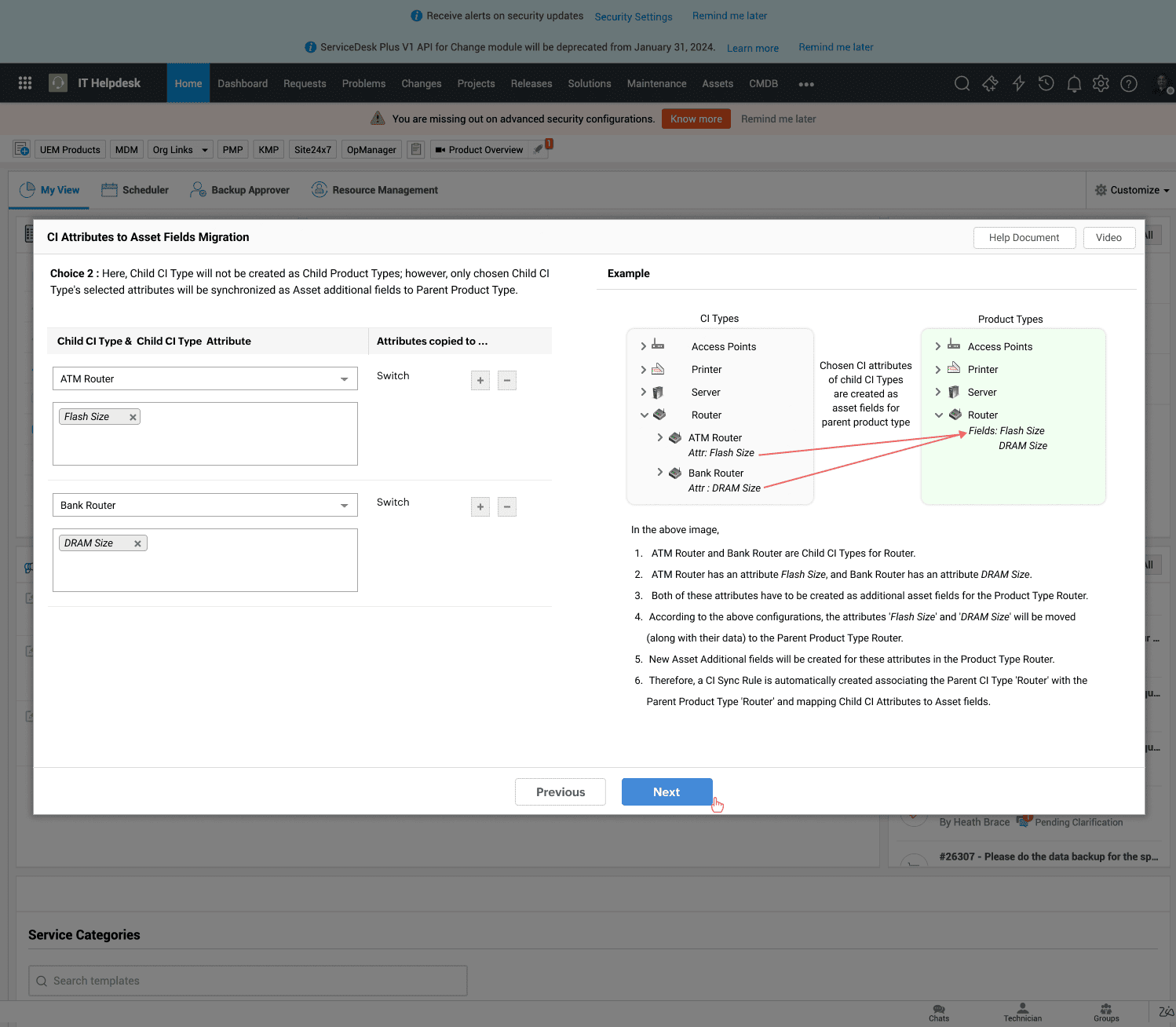Open the Bank Router dropdown
Screen dimensions: 1176x1027
pos(205,506)
